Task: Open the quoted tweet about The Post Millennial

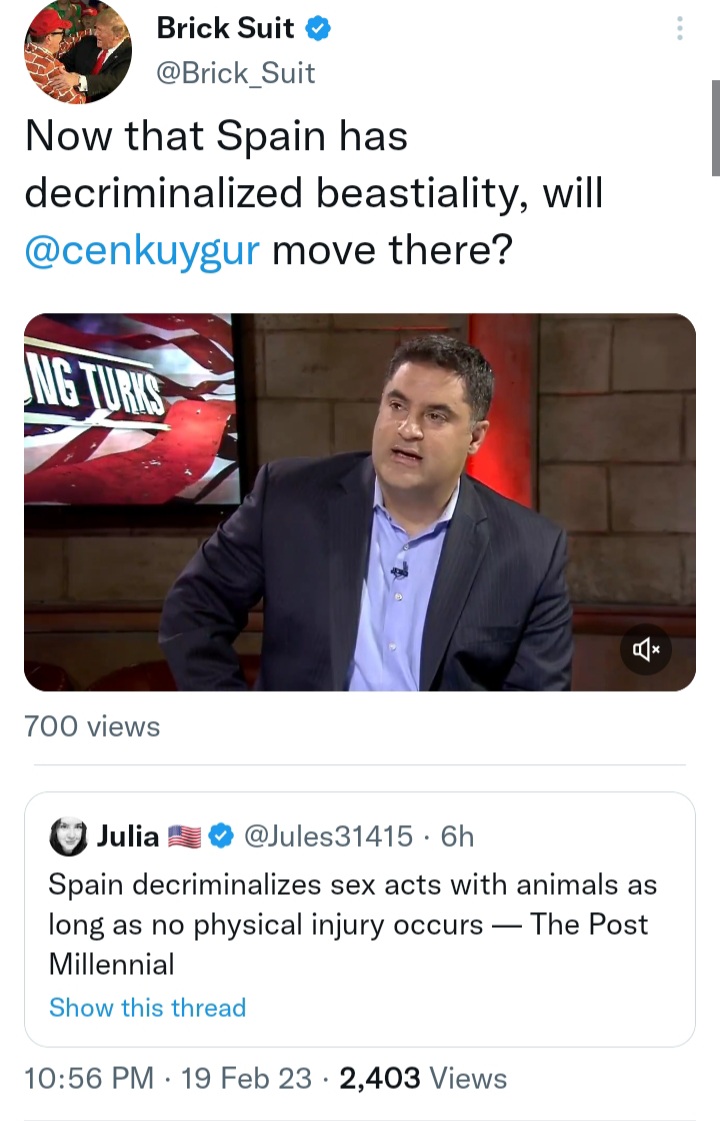Action: click(x=359, y=925)
